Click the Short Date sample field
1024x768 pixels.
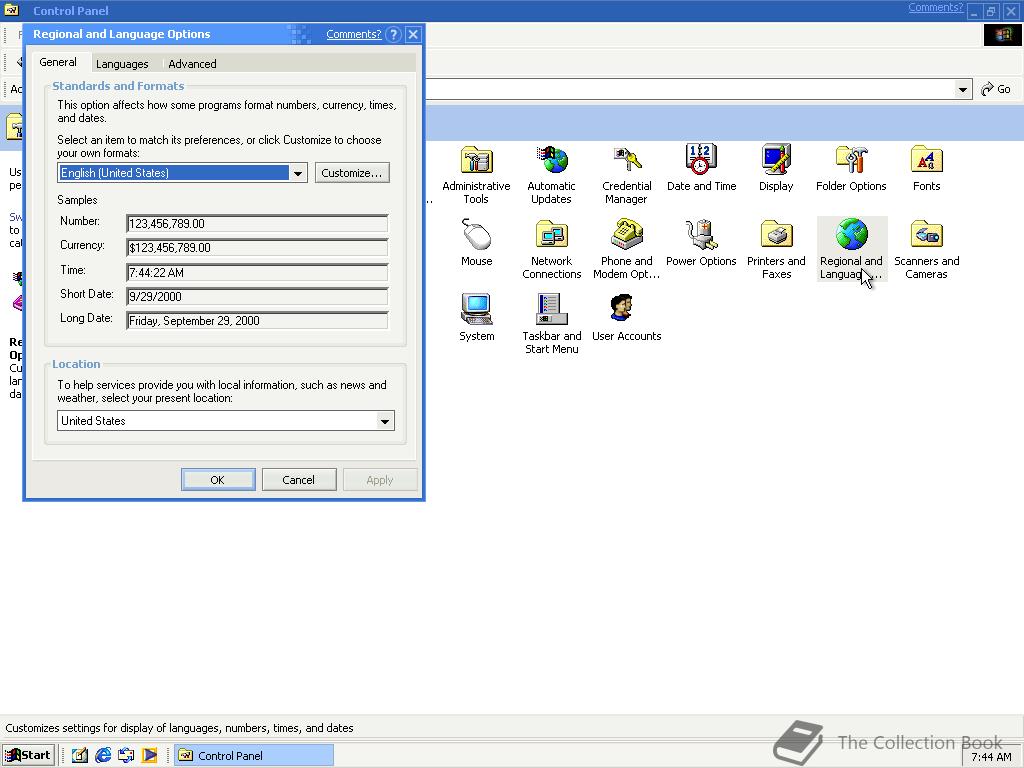click(x=257, y=296)
